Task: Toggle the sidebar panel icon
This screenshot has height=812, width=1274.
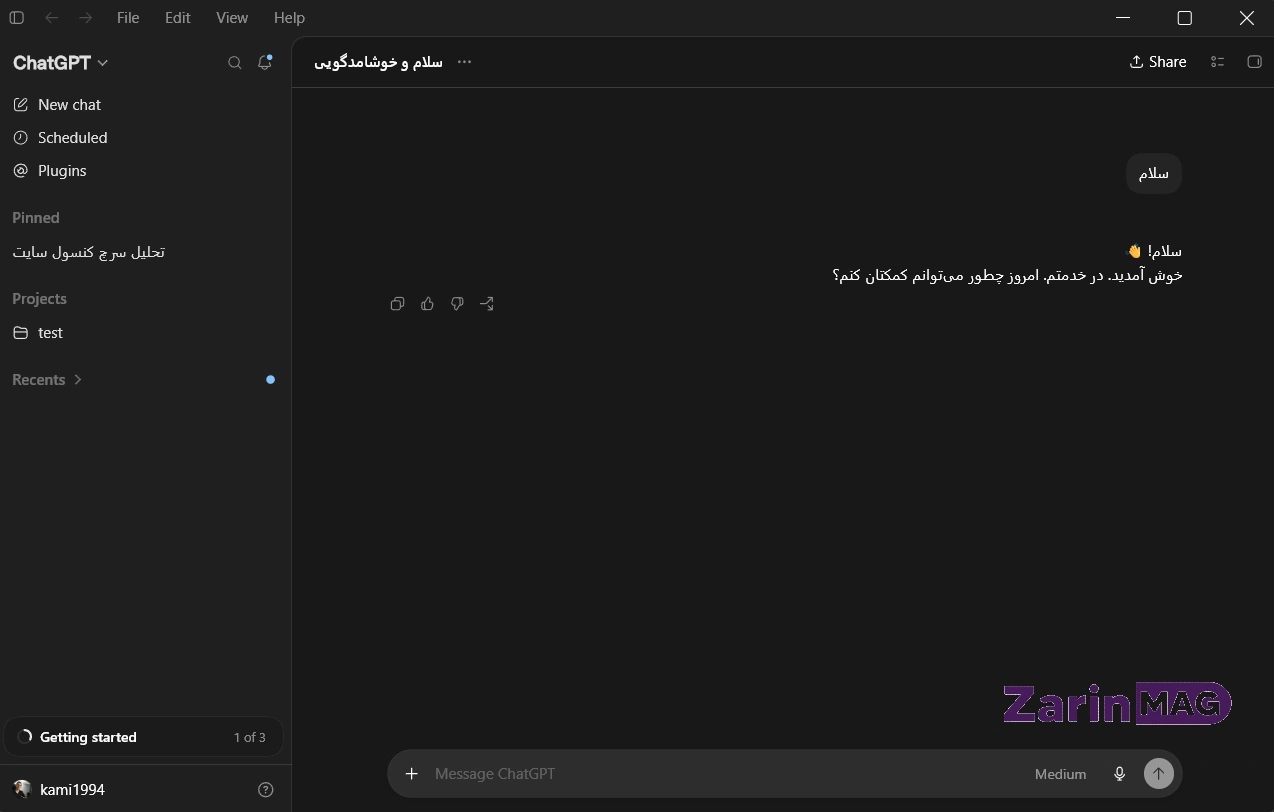Action: pyautogui.click(x=16, y=18)
